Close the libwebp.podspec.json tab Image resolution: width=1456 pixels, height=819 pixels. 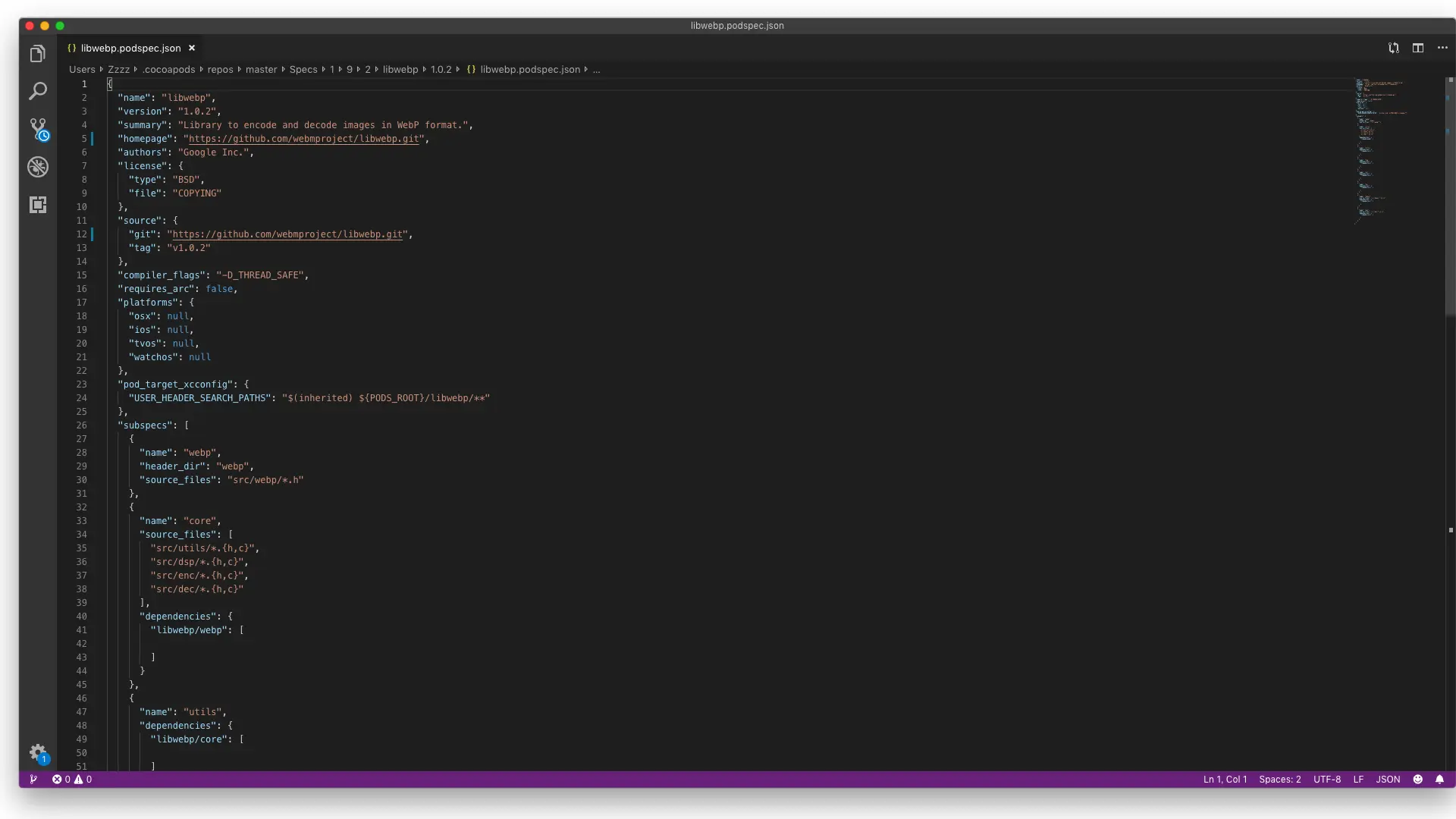(x=192, y=48)
